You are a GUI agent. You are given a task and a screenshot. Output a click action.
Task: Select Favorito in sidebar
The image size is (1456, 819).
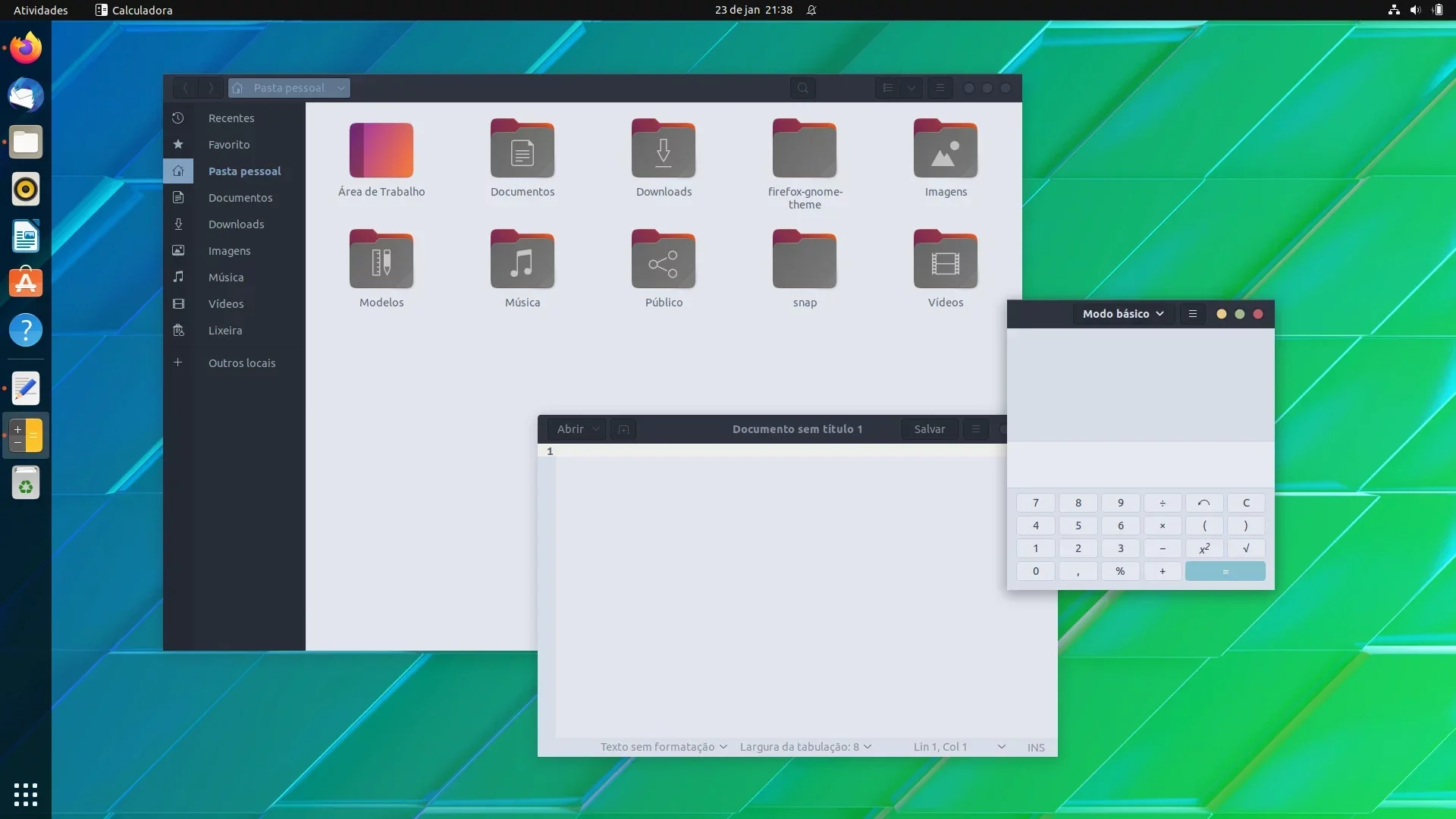[234, 145]
